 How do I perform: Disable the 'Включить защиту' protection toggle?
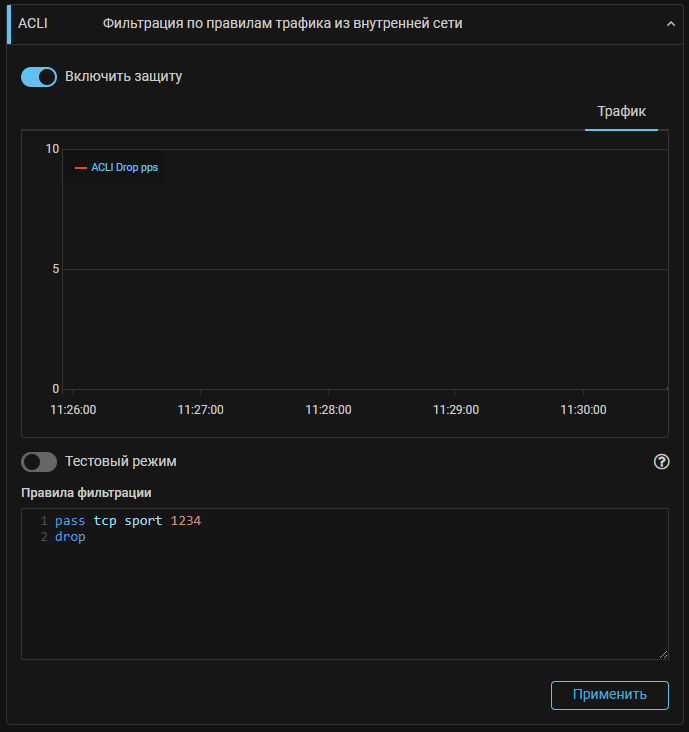39,77
